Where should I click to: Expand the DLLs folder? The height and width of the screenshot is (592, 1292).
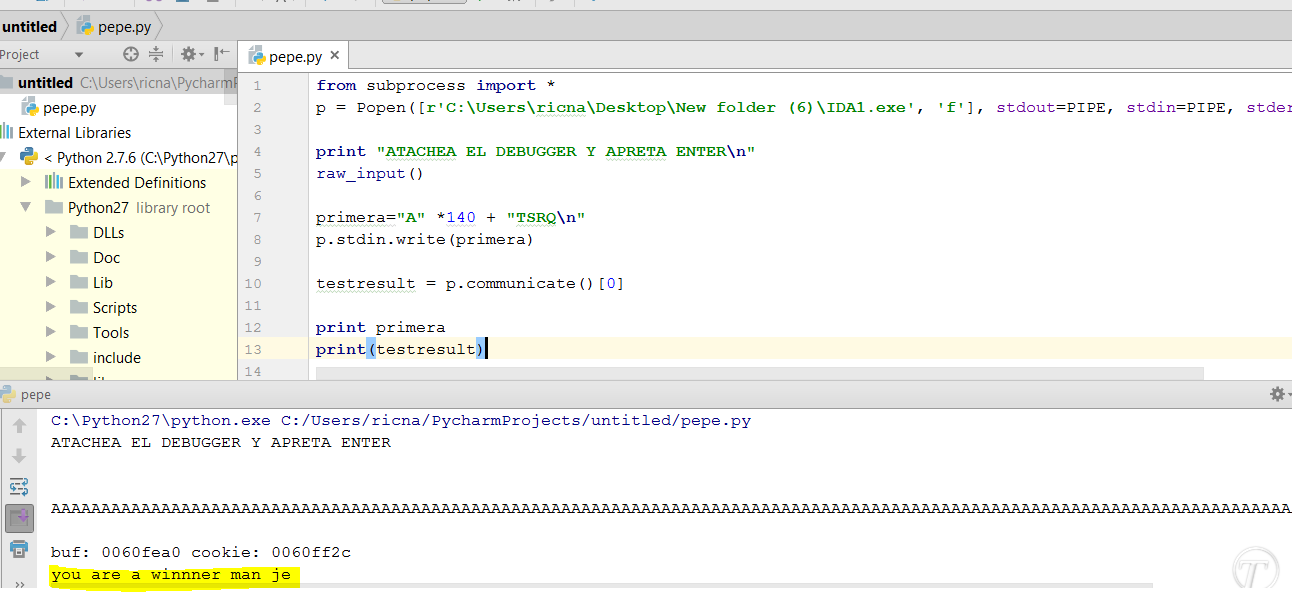coord(52,232)
